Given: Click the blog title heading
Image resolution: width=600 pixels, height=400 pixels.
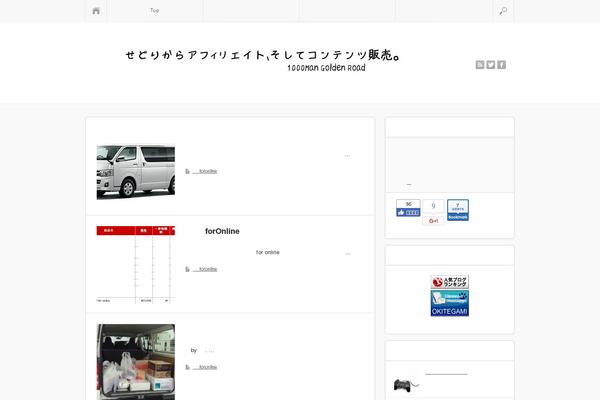Looking at the screenshot, I should tap(263, 55).
